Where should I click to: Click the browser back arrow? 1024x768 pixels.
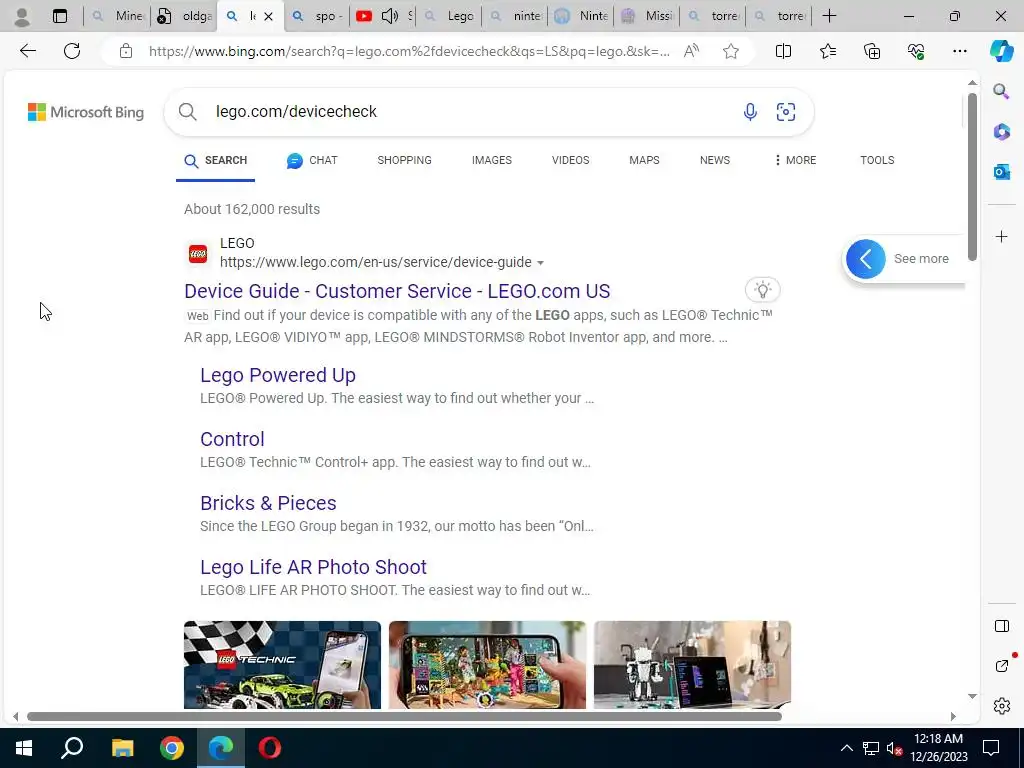point(27,51)
